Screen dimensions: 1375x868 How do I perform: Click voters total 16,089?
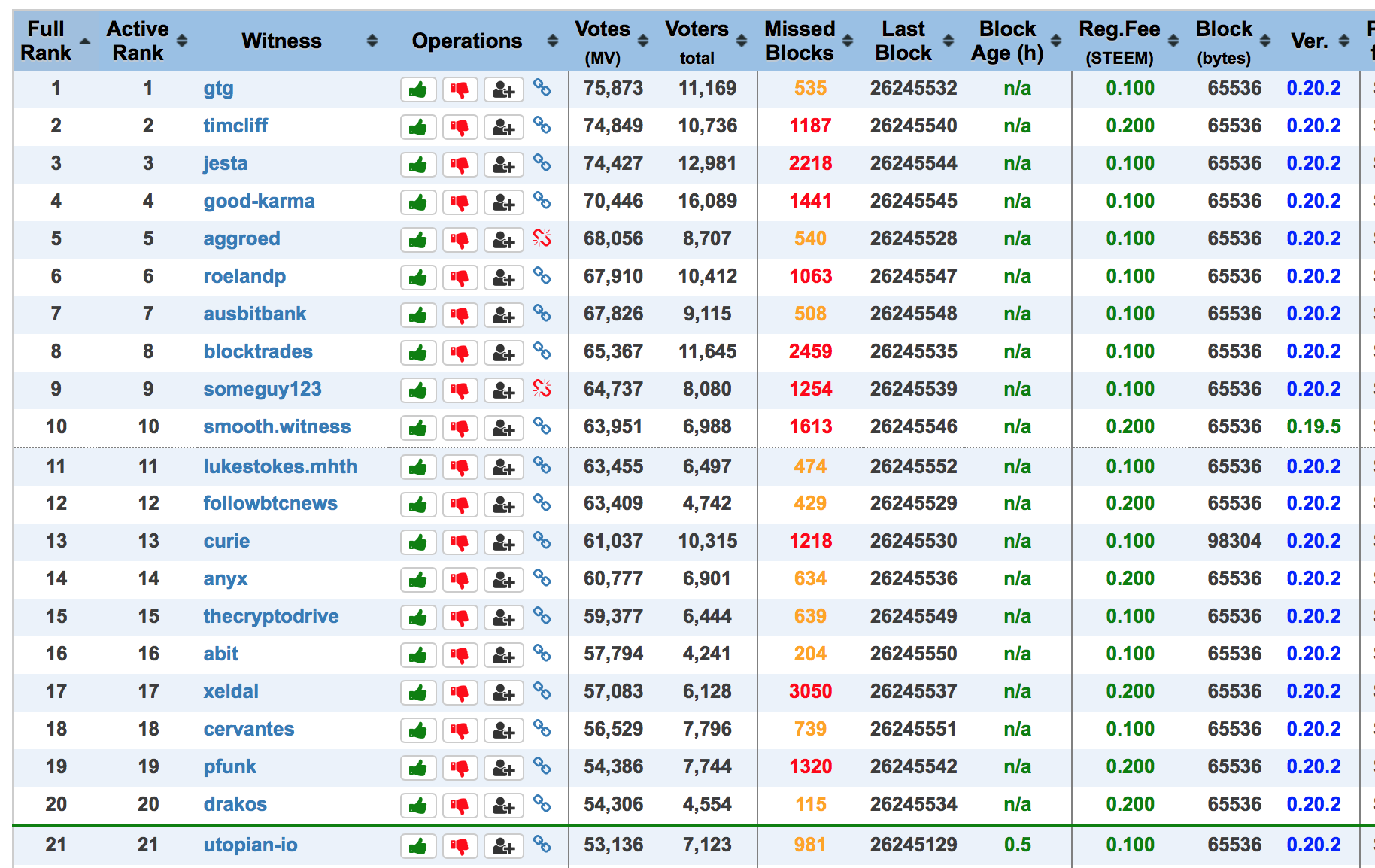(707, 201)
